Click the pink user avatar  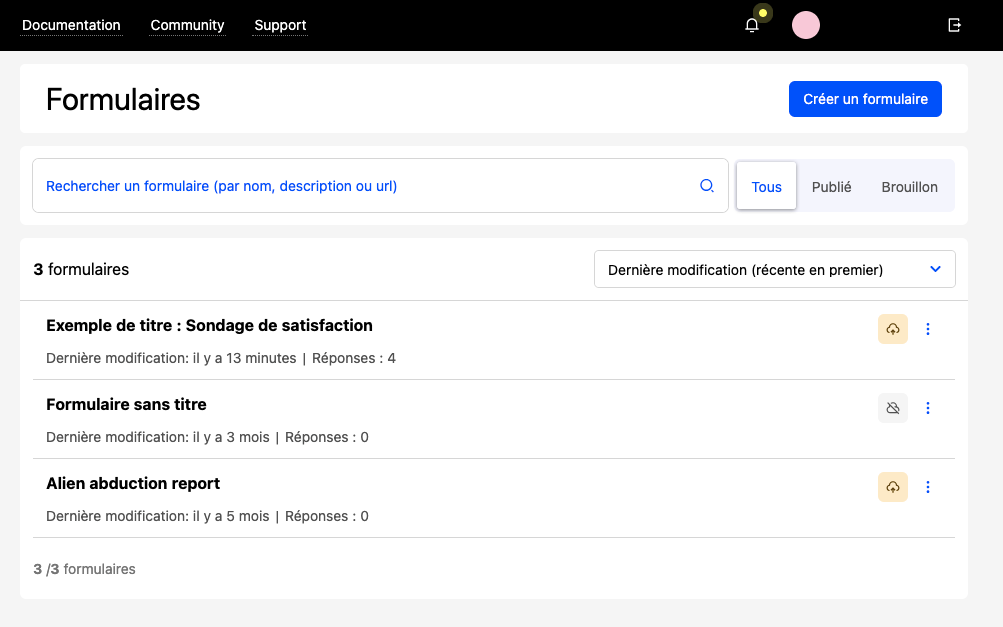805,26
